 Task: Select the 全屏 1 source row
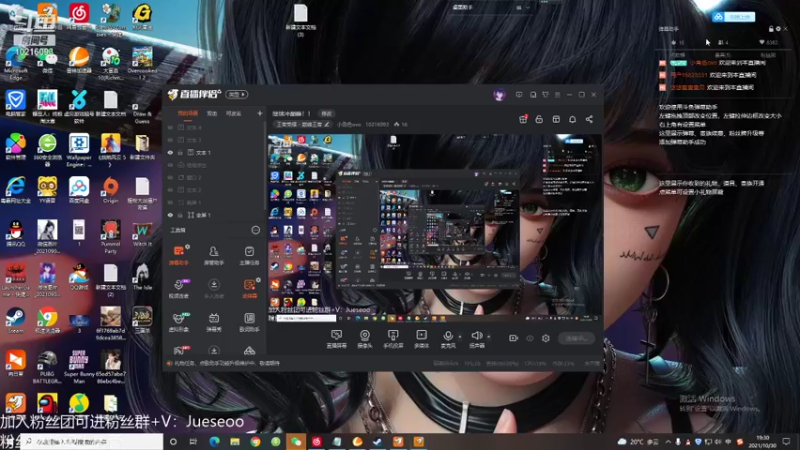(214, 215)
